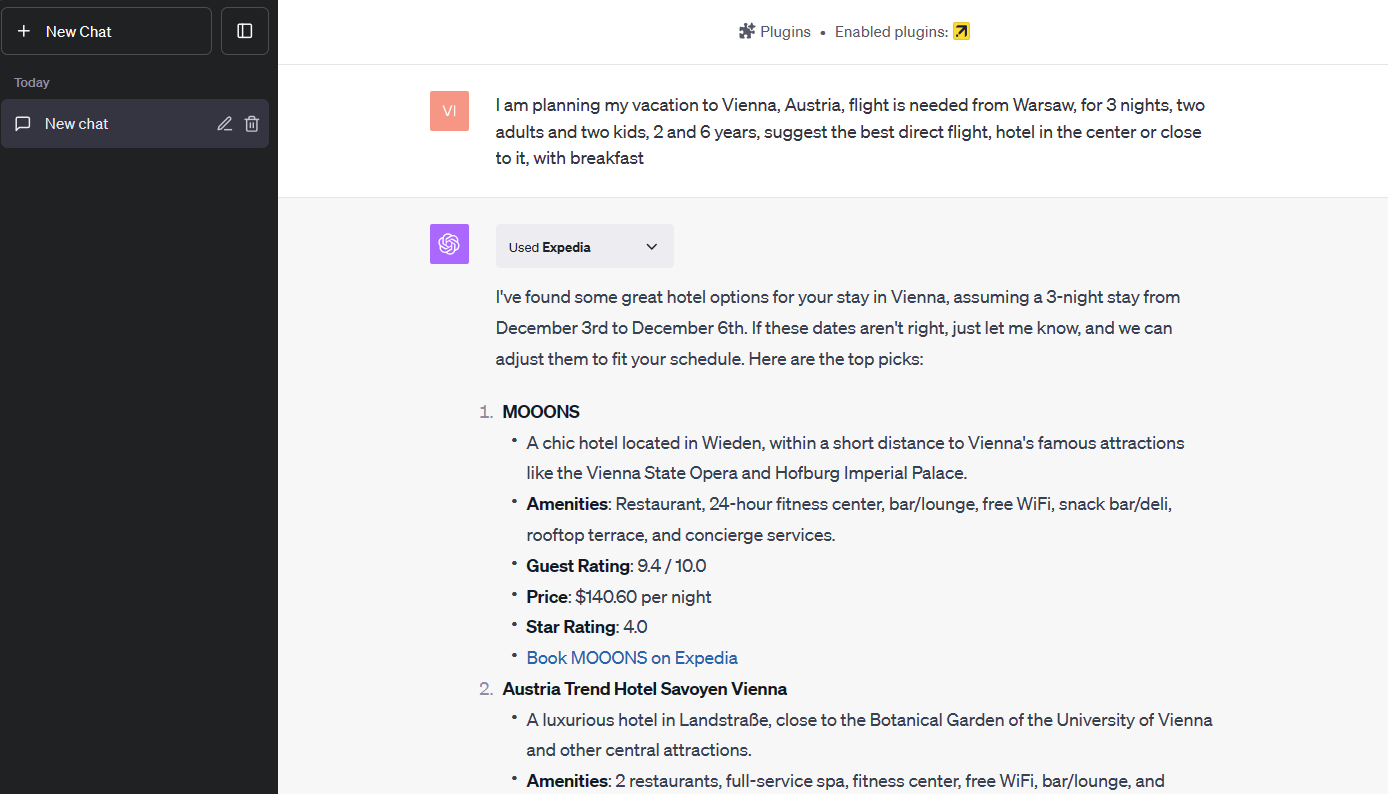Delete chat with the trash icon
This screenshot has height=794, width=1388.
click(x=252, y=124)
